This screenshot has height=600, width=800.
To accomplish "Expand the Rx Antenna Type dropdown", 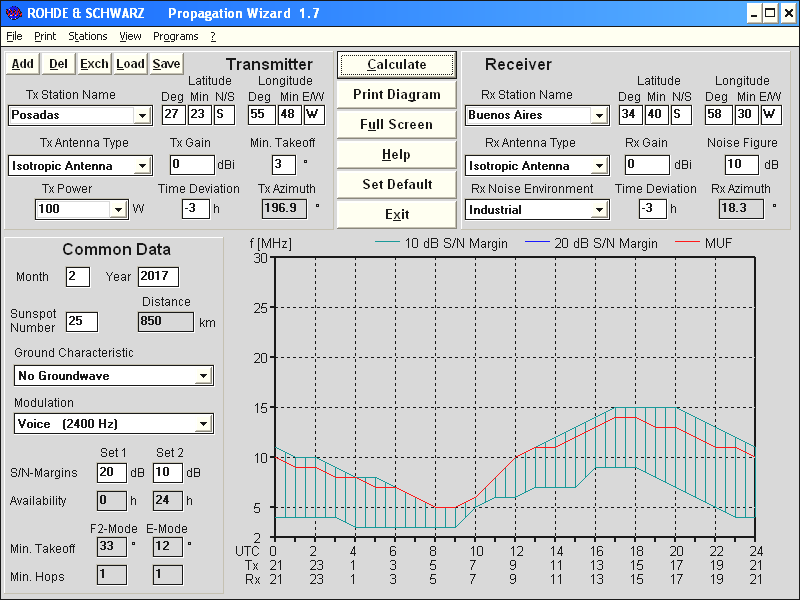I will pyautogui.click(x=599, y=166).
